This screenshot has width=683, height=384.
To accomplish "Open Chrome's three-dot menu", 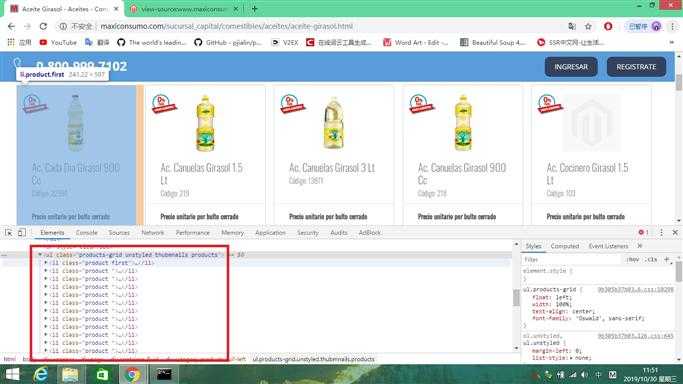I will coord(673,27).
